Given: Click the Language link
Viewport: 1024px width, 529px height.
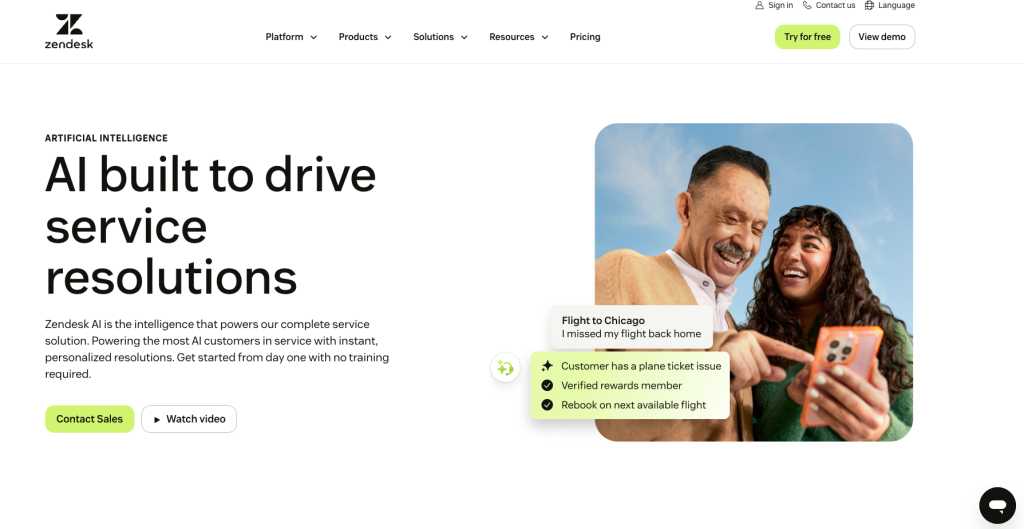Looking at the screenshot, I should click(896, 5).
